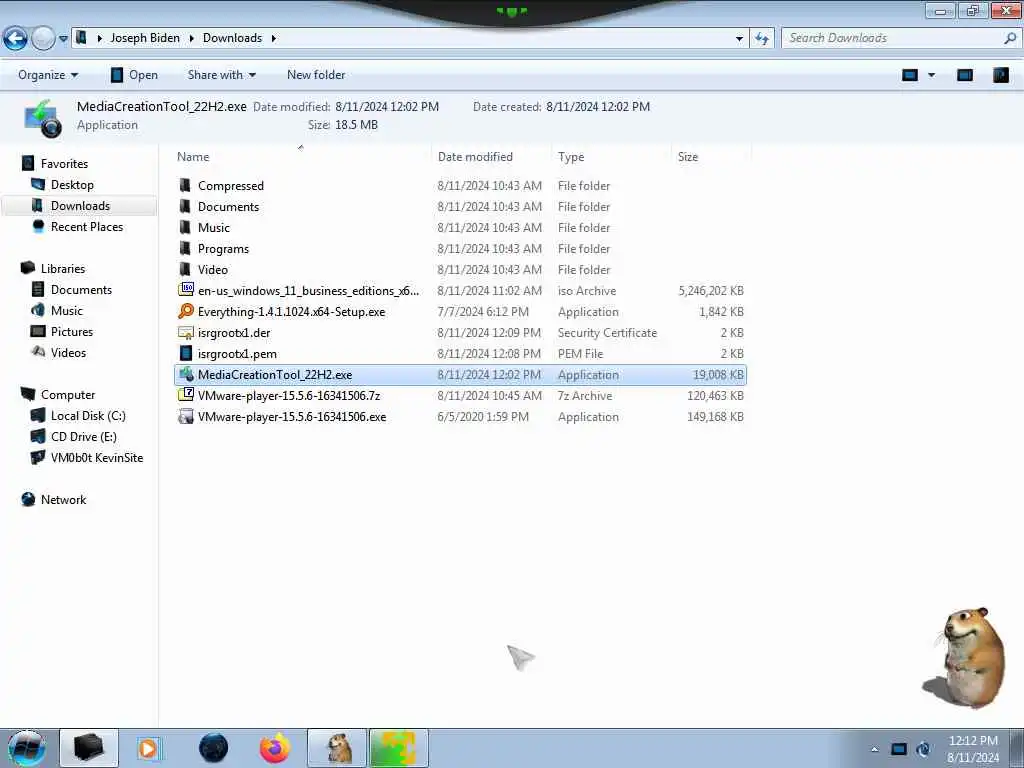This screenshot has height=768, width=1024.
Task: Select the VMware-player exe installer icon
Action: coord(185,417)
